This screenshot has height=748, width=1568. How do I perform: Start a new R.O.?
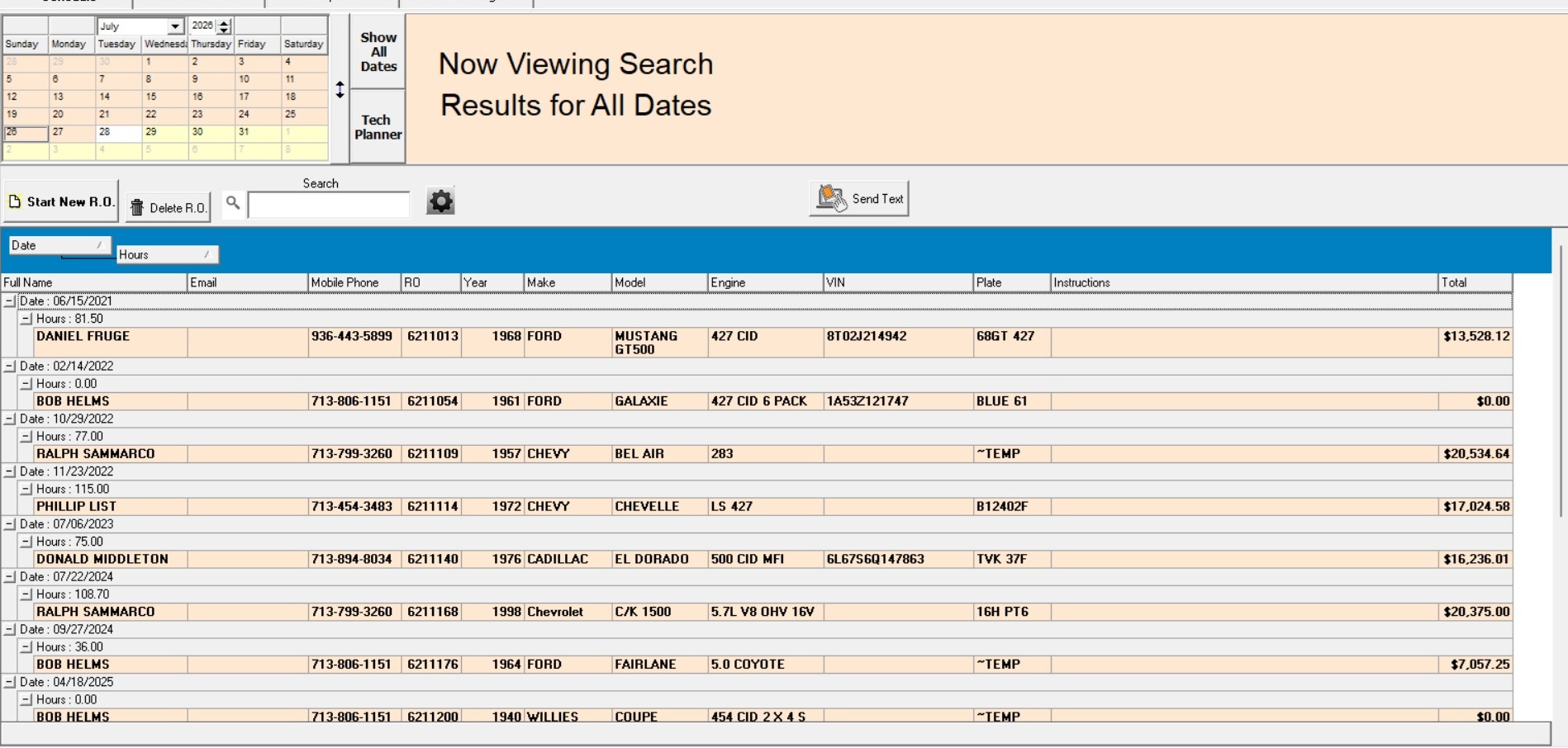coord(61,201)
